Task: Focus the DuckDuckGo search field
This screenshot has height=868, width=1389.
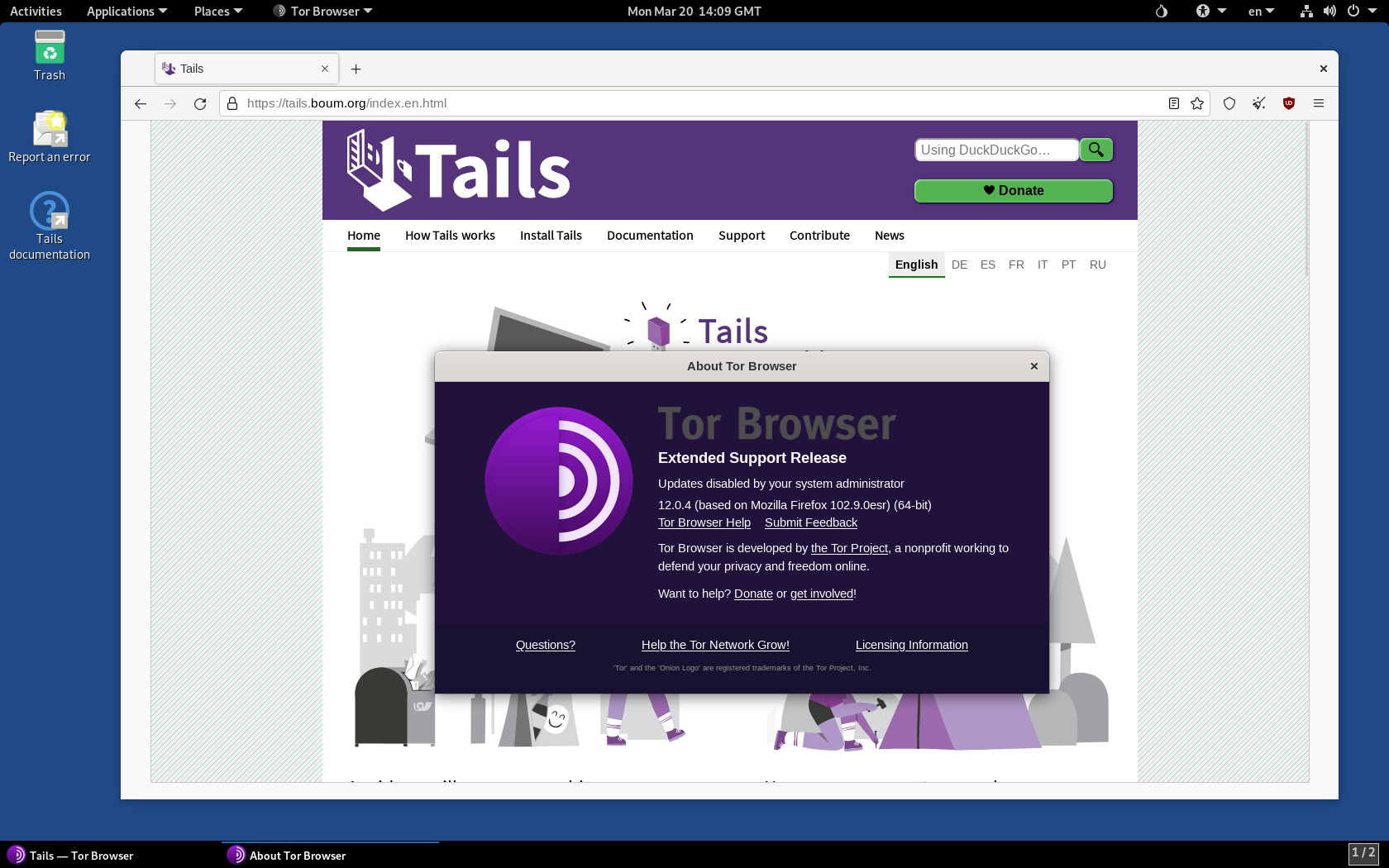Action: coord(996,150)
